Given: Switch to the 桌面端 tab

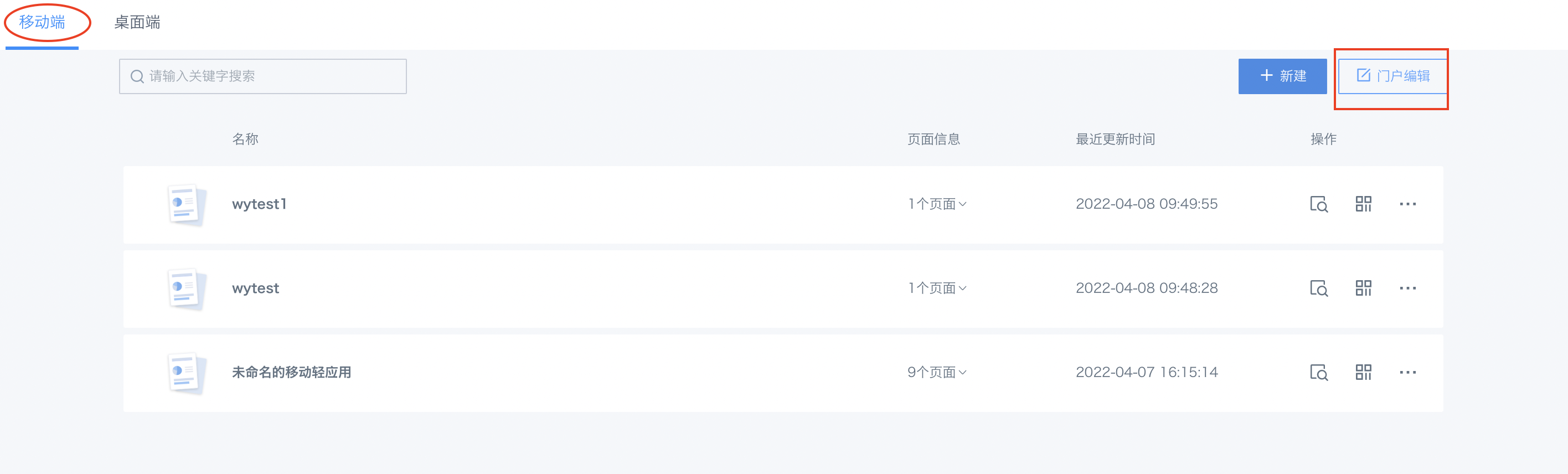Looking at the screenshot, I should point(137,23).
